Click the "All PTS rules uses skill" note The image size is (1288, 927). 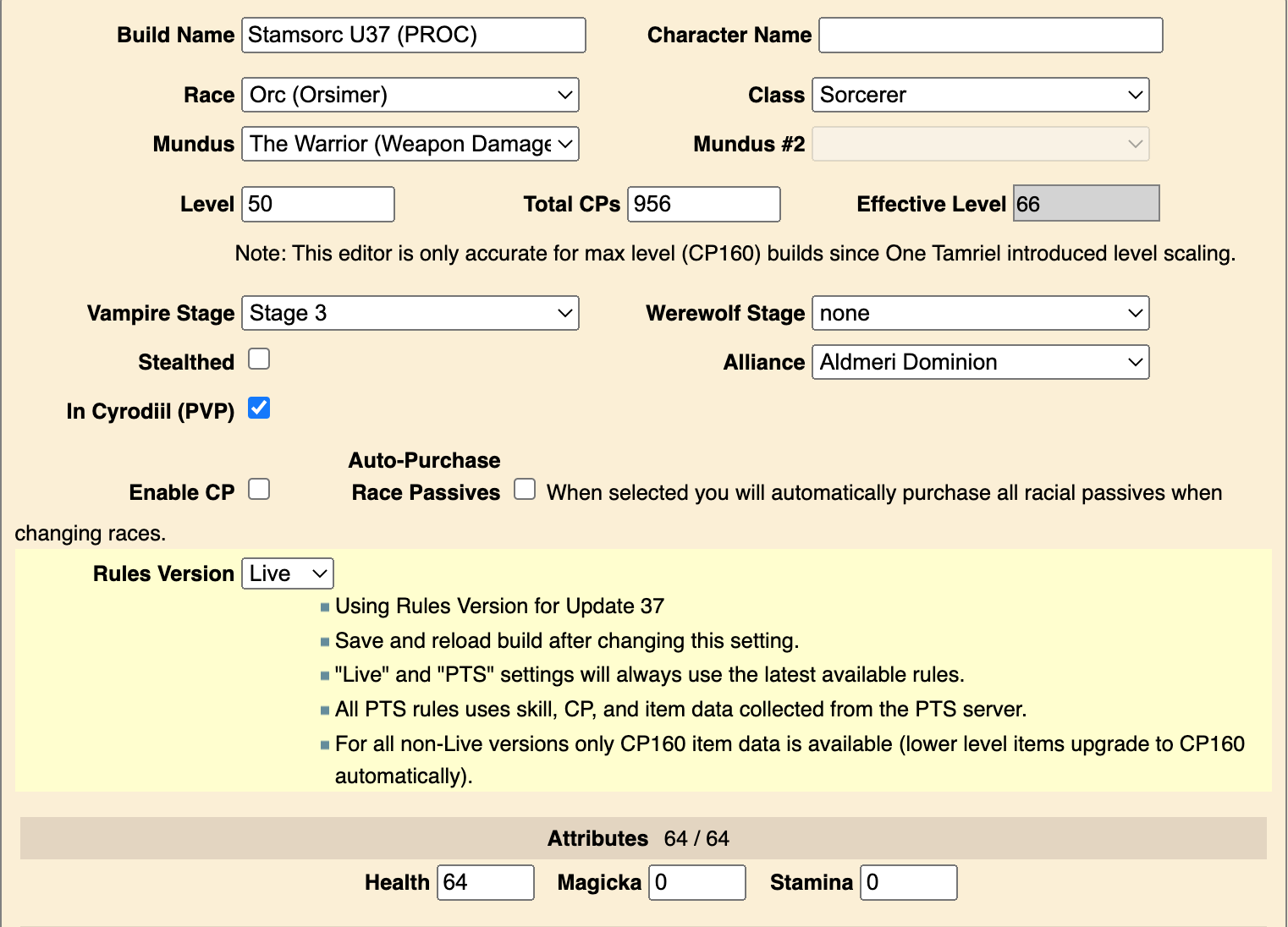point(680,710)
